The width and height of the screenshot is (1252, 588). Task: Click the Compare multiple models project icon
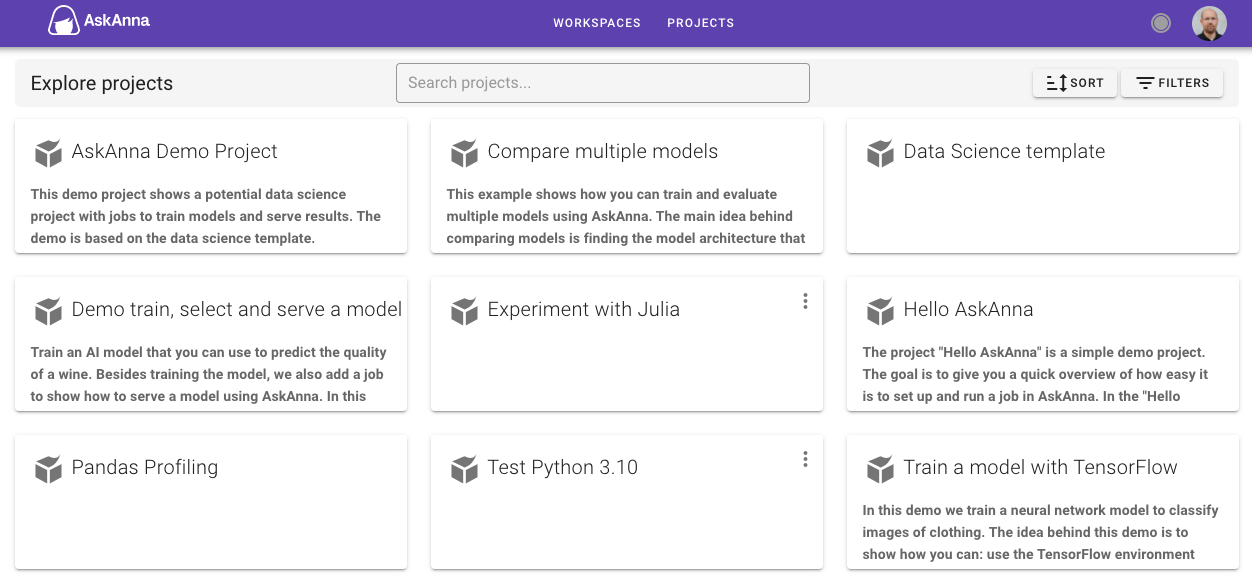(463, 153)
